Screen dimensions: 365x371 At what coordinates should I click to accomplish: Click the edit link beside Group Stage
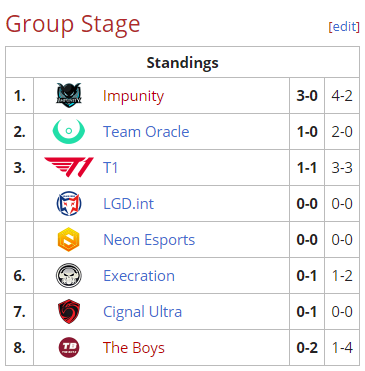tap(344, 26)
